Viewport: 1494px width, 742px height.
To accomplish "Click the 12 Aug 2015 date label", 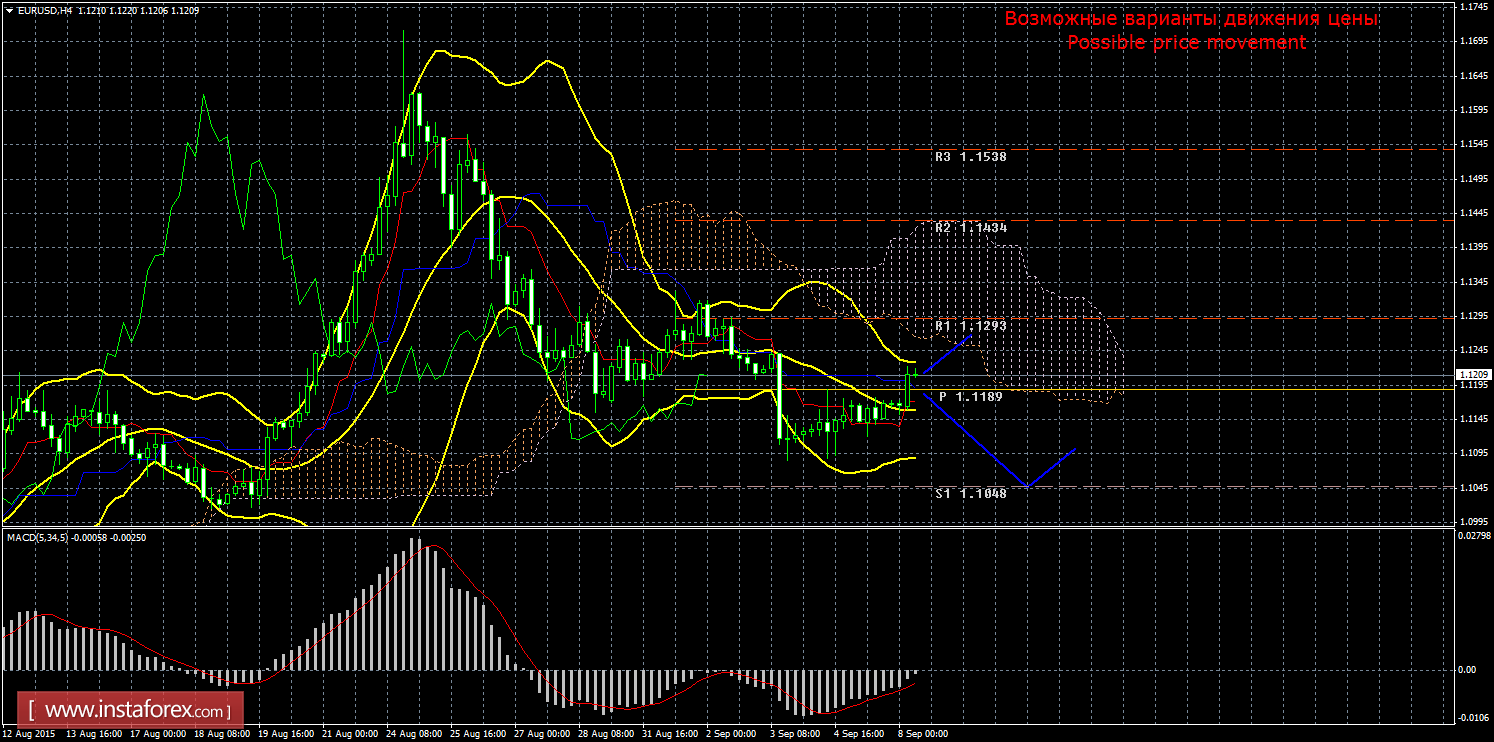I will pyautogui.click(x=30, y=733).
